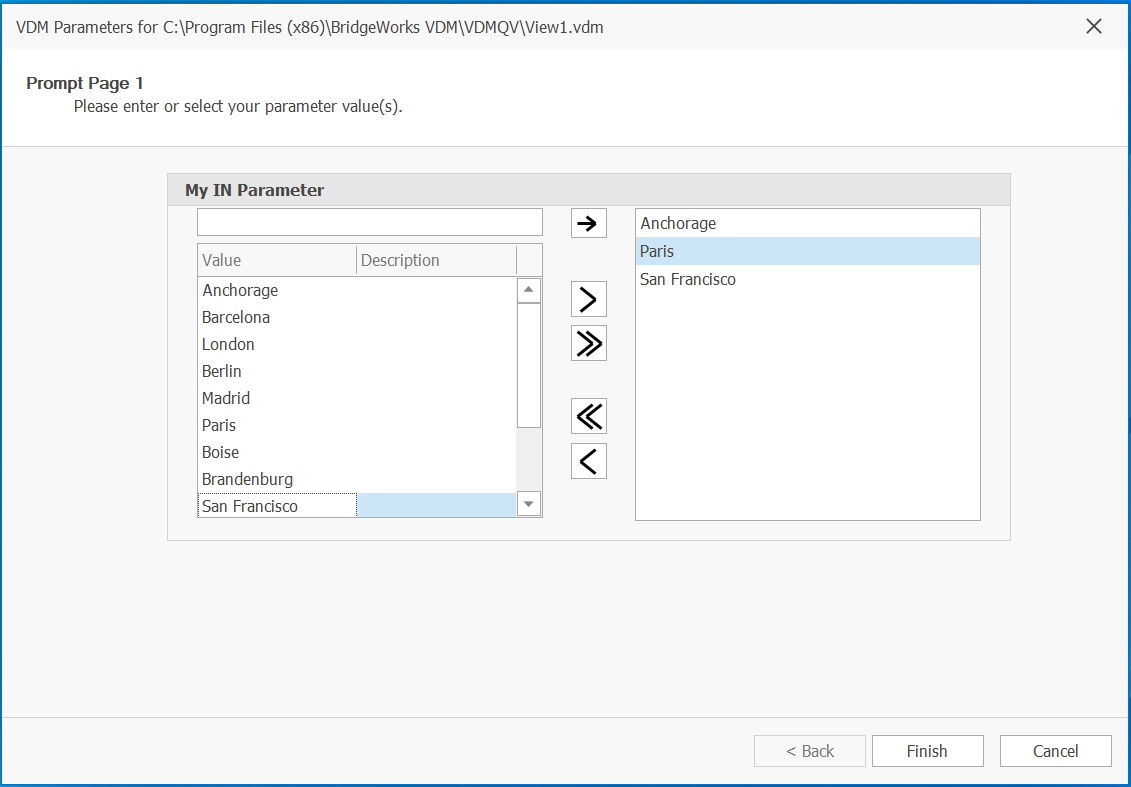Select Anchorage in the available values list
The height and width of the screenshot is (787, 1131).
(357, 290)
